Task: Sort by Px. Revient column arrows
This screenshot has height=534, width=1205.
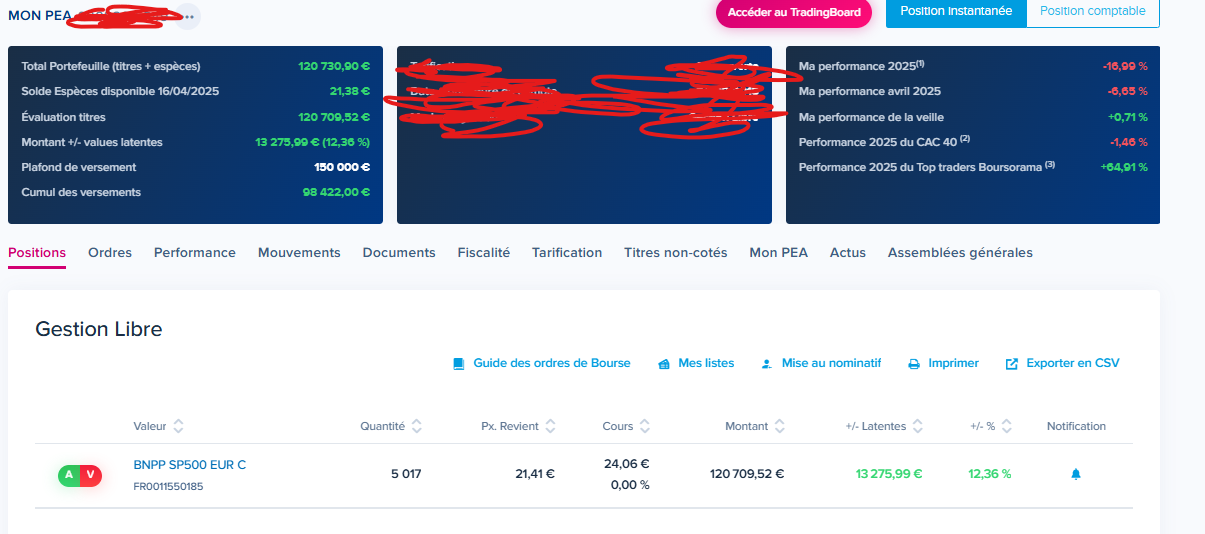Action: pyautogui.click(x=551, y=426)
